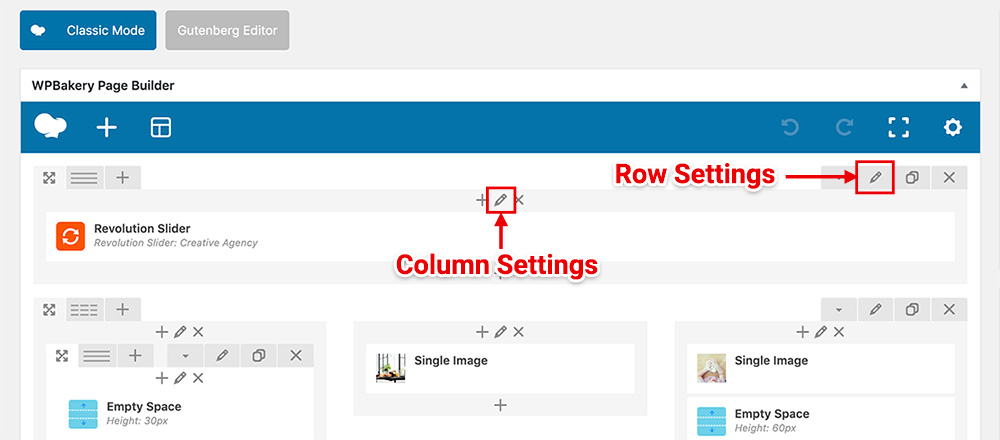This screenshot has height=440, width=1000.
Task: Open the WPBakery settings gear
Action: coord(953,128)
